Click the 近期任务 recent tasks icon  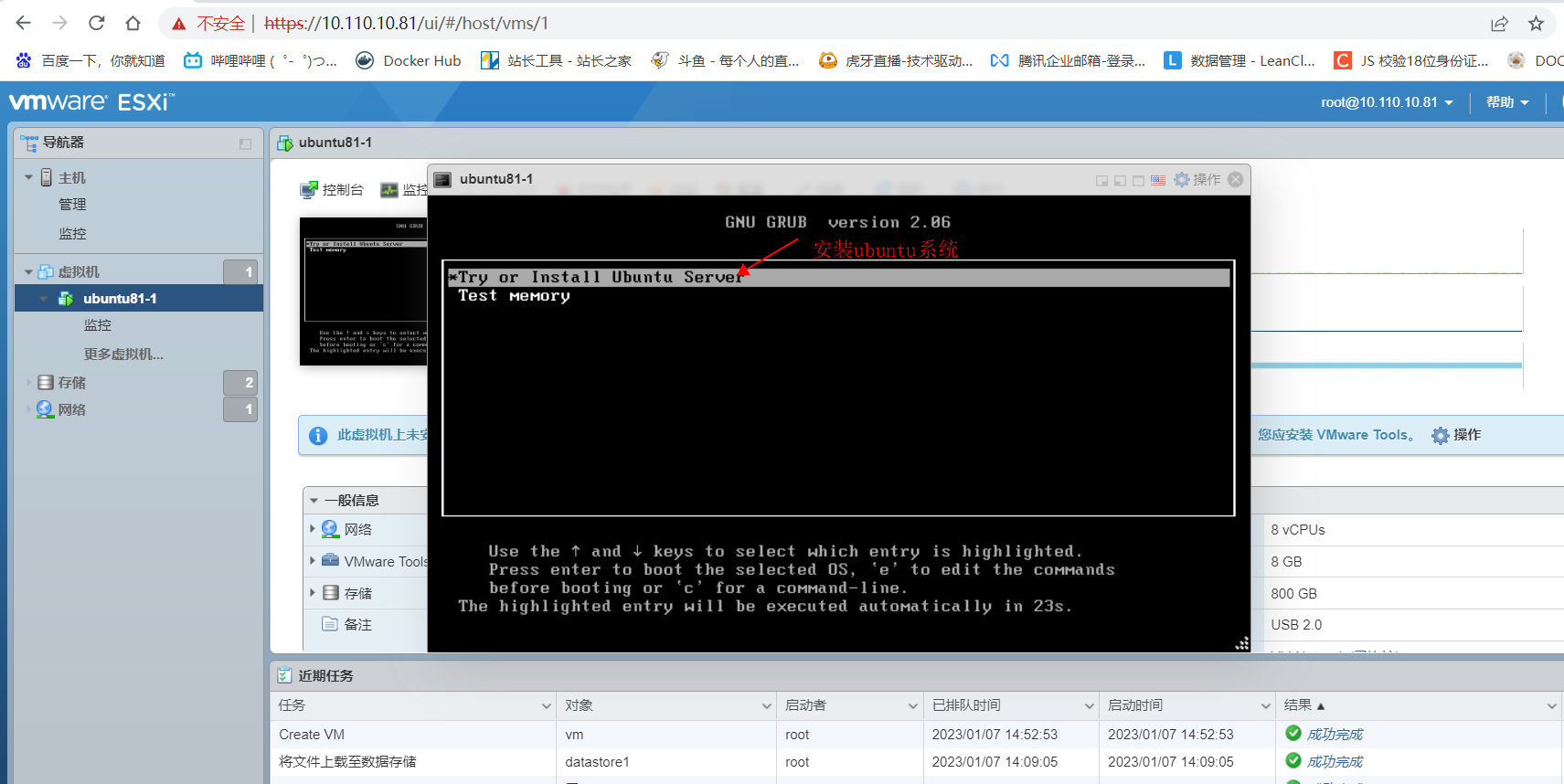[285, 676]
